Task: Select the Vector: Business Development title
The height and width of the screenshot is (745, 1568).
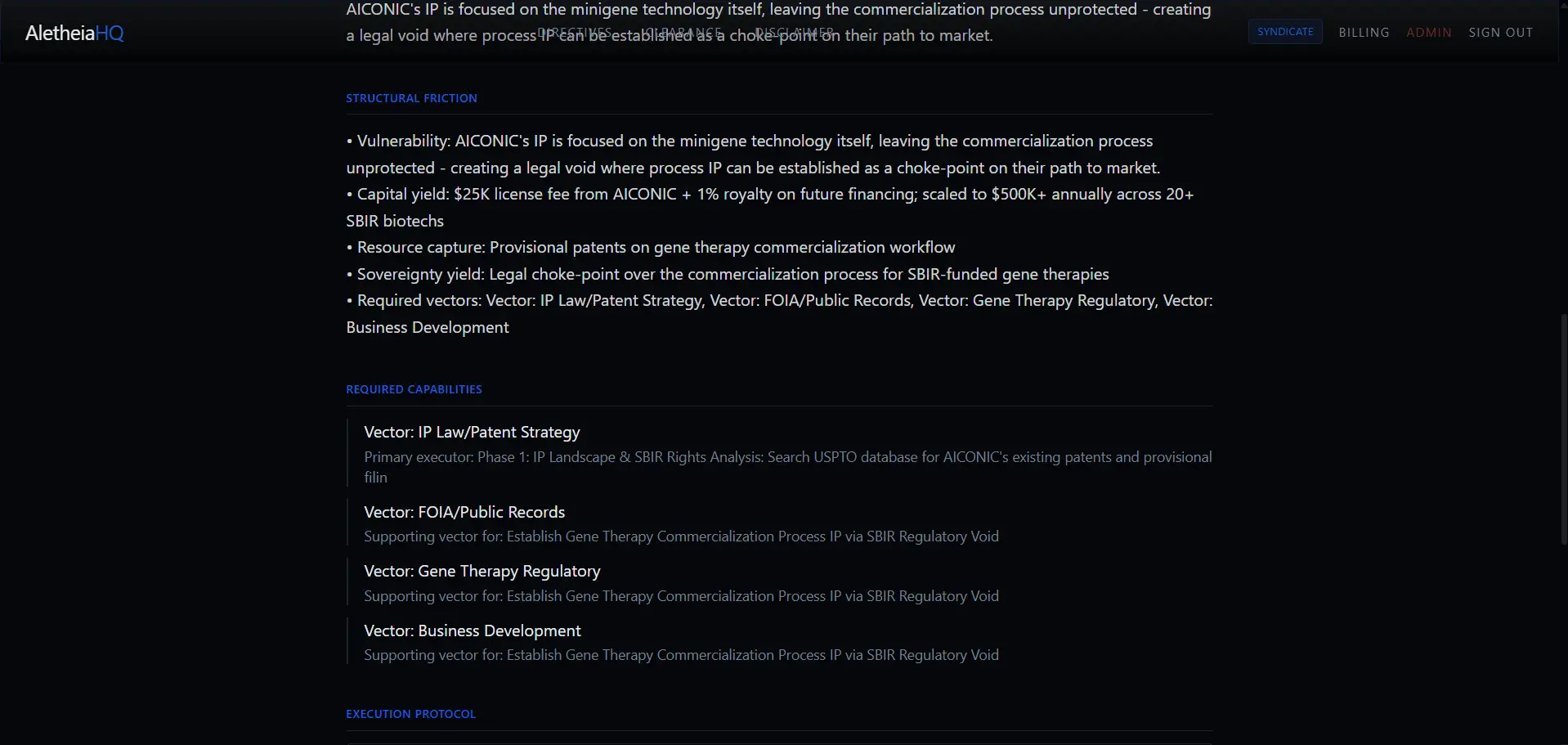Action: pos(473,631)
